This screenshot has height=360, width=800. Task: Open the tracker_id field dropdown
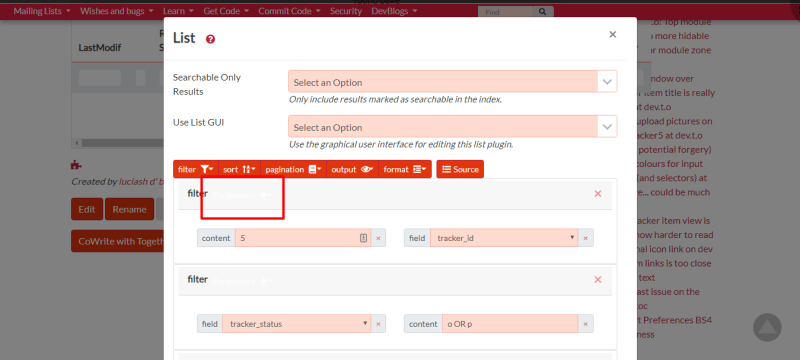coord(504,238)
